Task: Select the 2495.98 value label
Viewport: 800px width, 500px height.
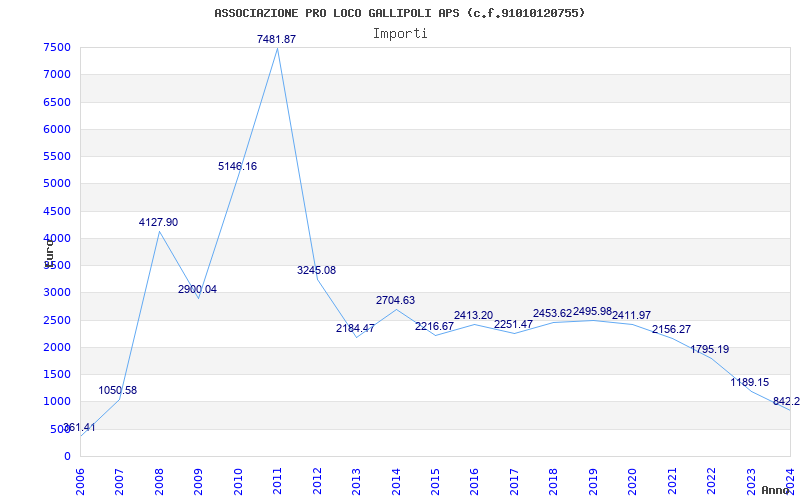Action: click(592, 312)
